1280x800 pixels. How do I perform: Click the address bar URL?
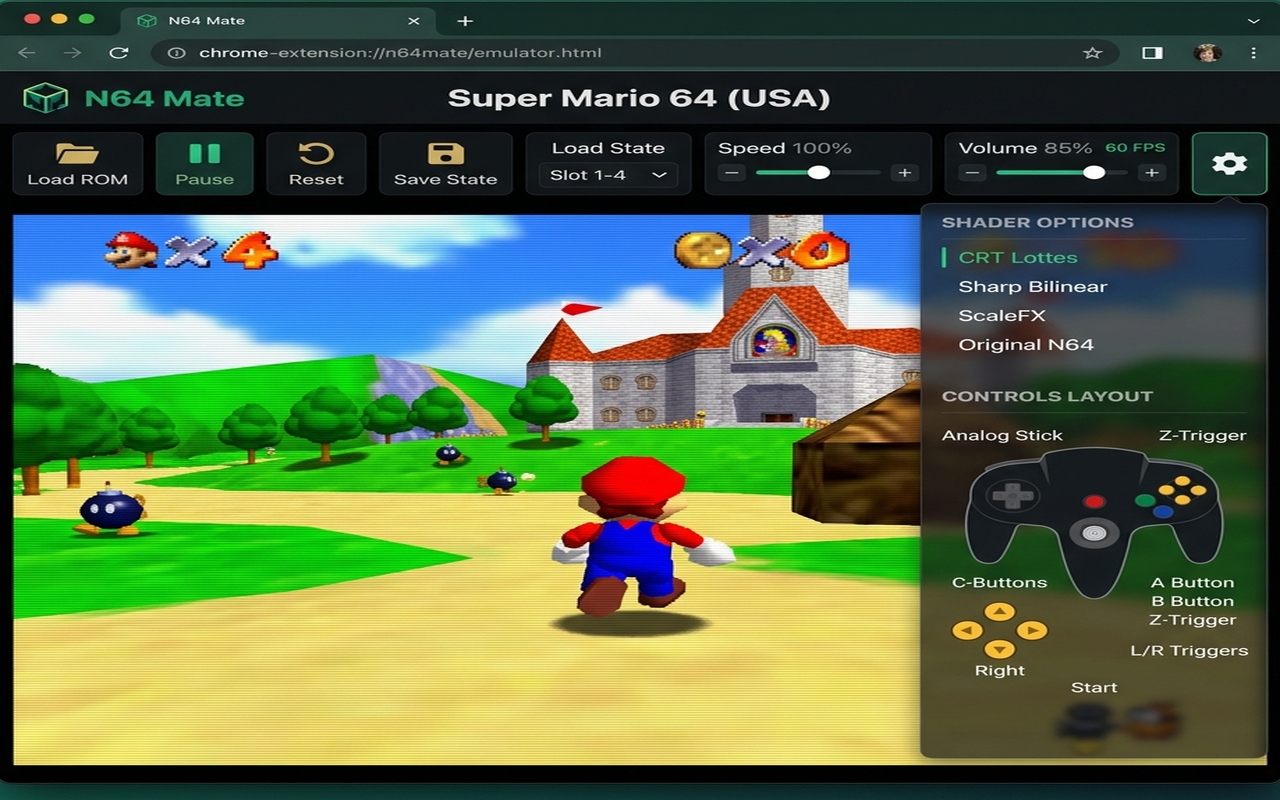(x=400, y=53)
